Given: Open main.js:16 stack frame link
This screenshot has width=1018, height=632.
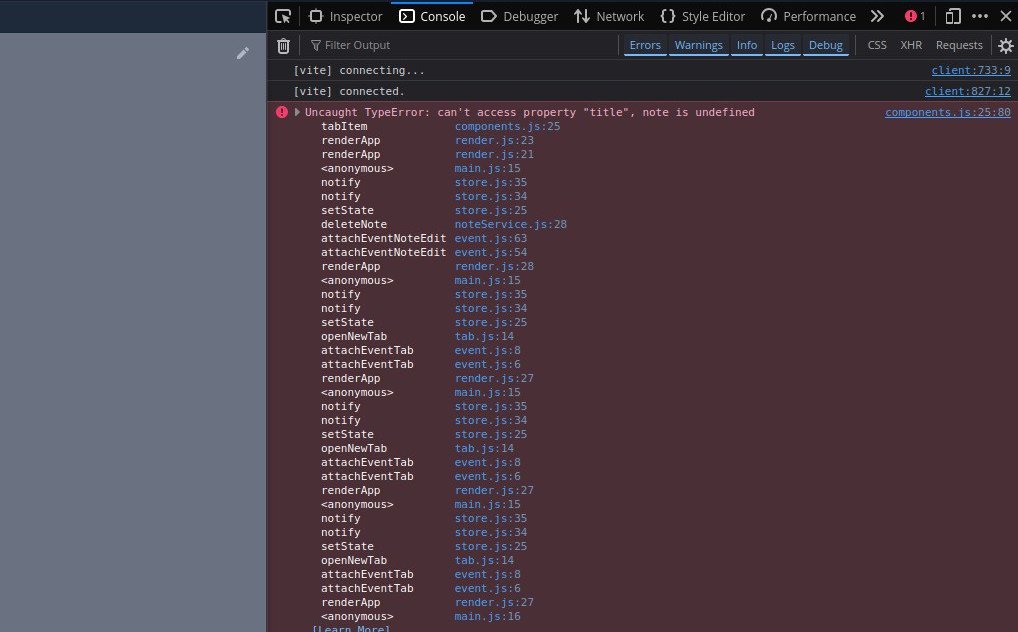Looking at the screenshot, I should point(487,616).
